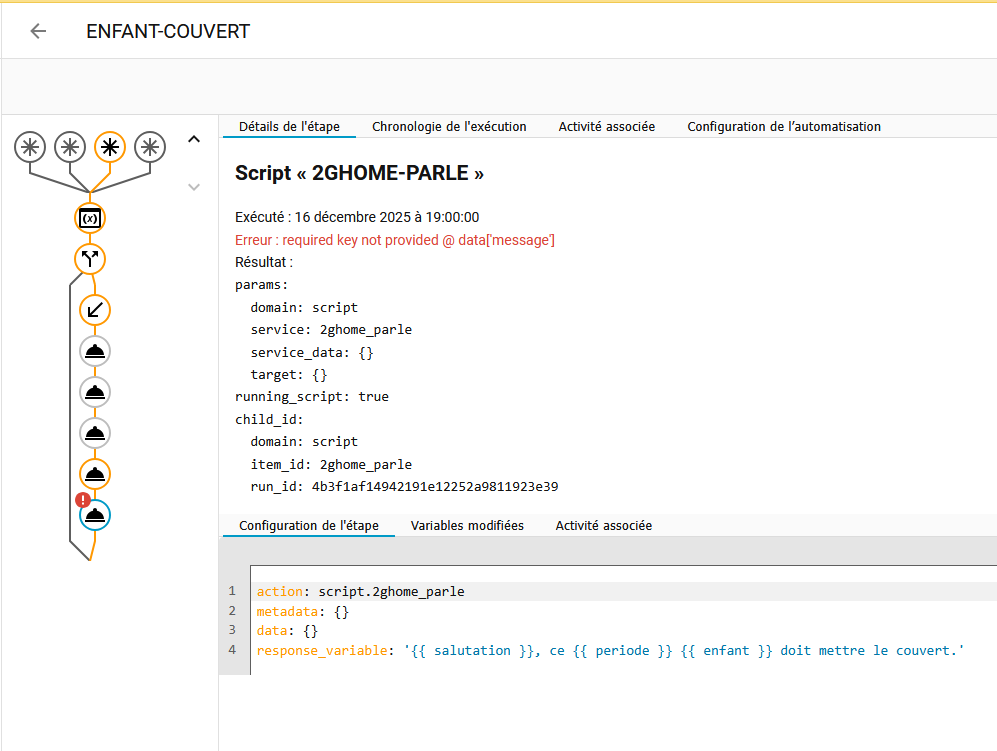Switch to Configuration de l'automatisation tab

[x=784, y=127]
